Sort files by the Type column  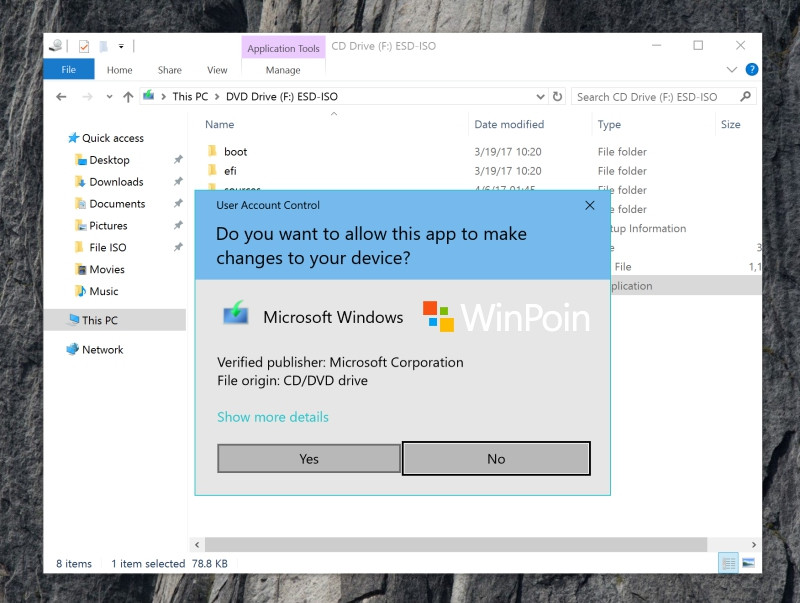click(609, 124)
